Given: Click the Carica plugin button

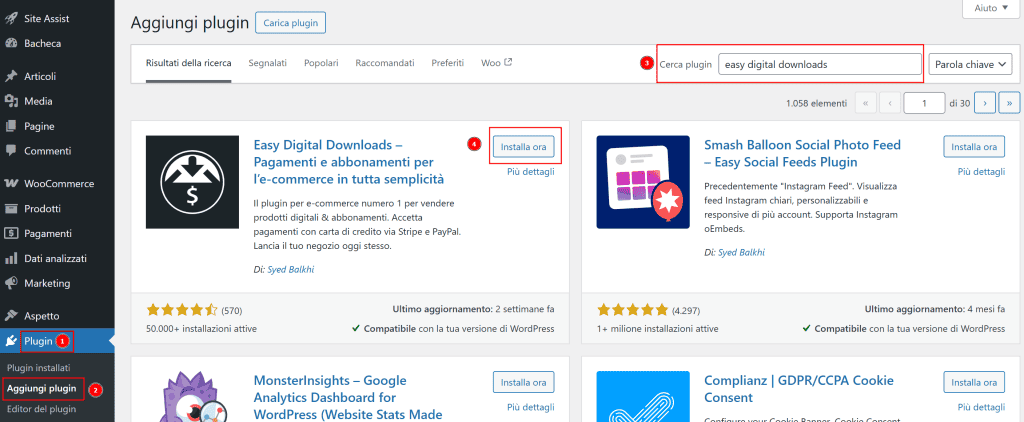Looking at the screenshot, I should click(291, 23).
